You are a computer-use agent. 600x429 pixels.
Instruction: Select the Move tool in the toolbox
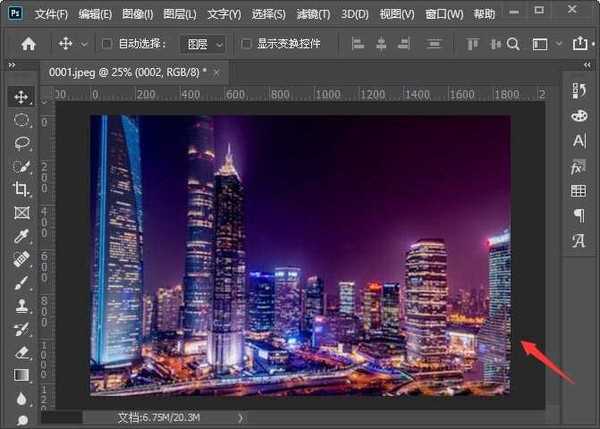(x=21, y=97)
